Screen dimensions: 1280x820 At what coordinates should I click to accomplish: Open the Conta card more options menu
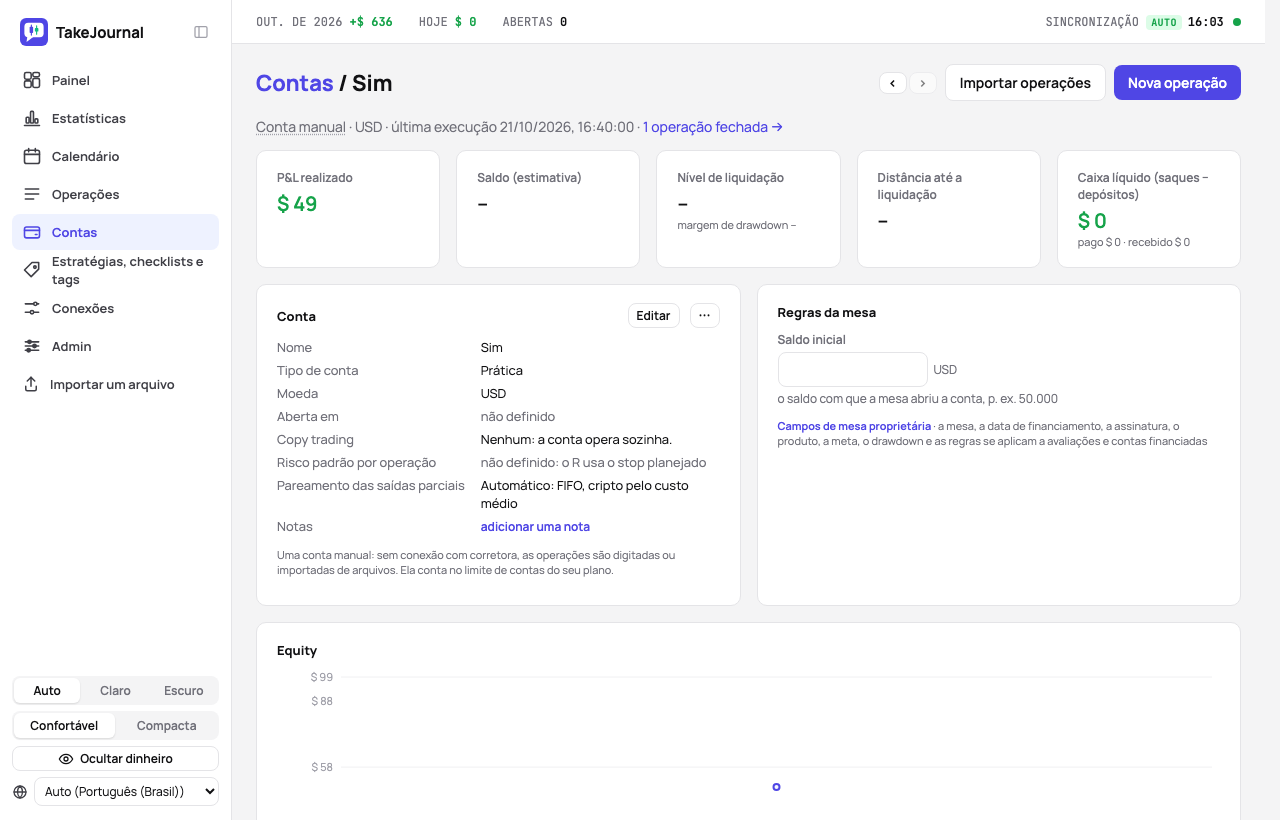[705, 316]
